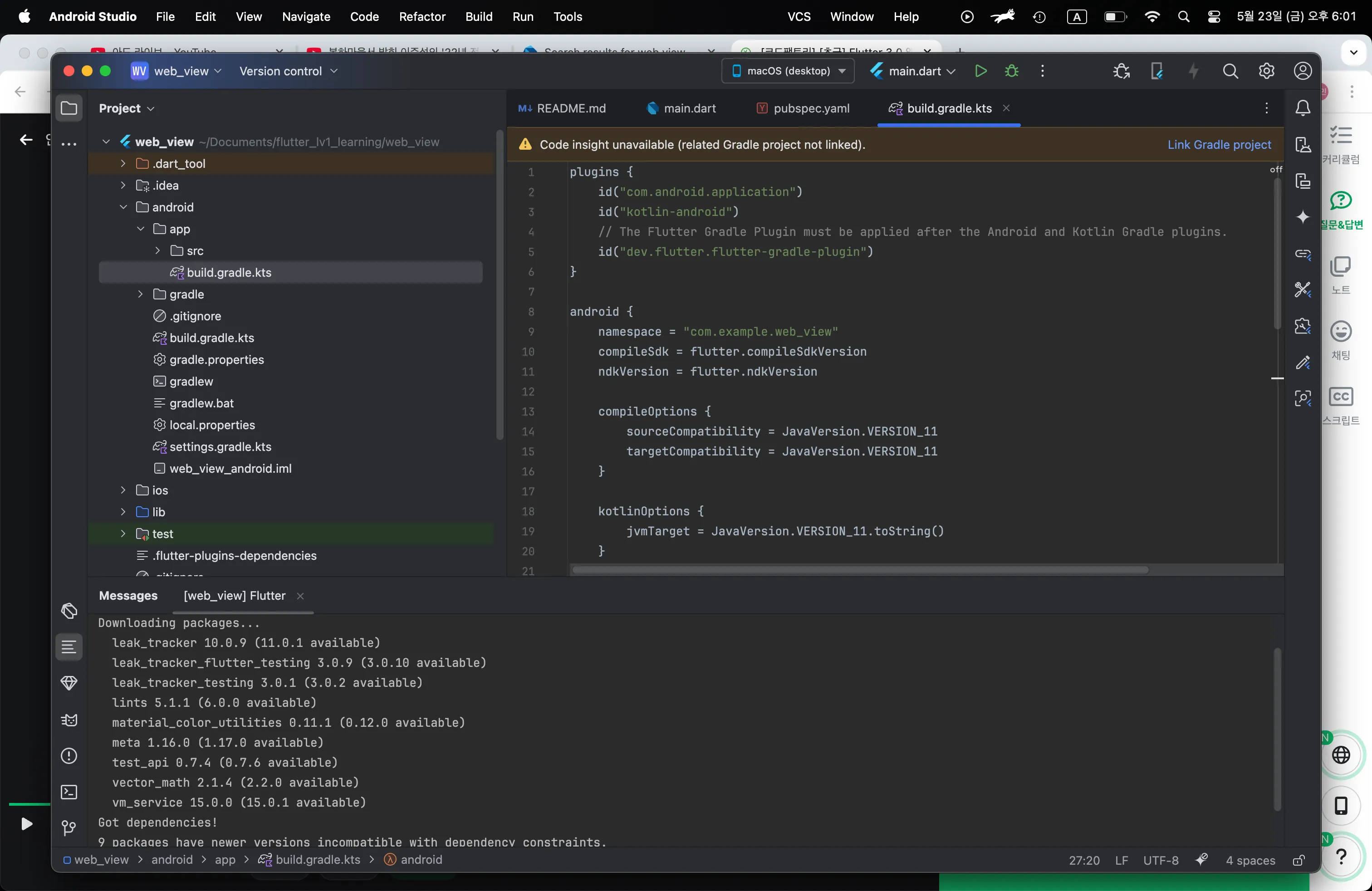Switch to the main.dart editor tab
1372x891 pixels.
click(681, 108)
